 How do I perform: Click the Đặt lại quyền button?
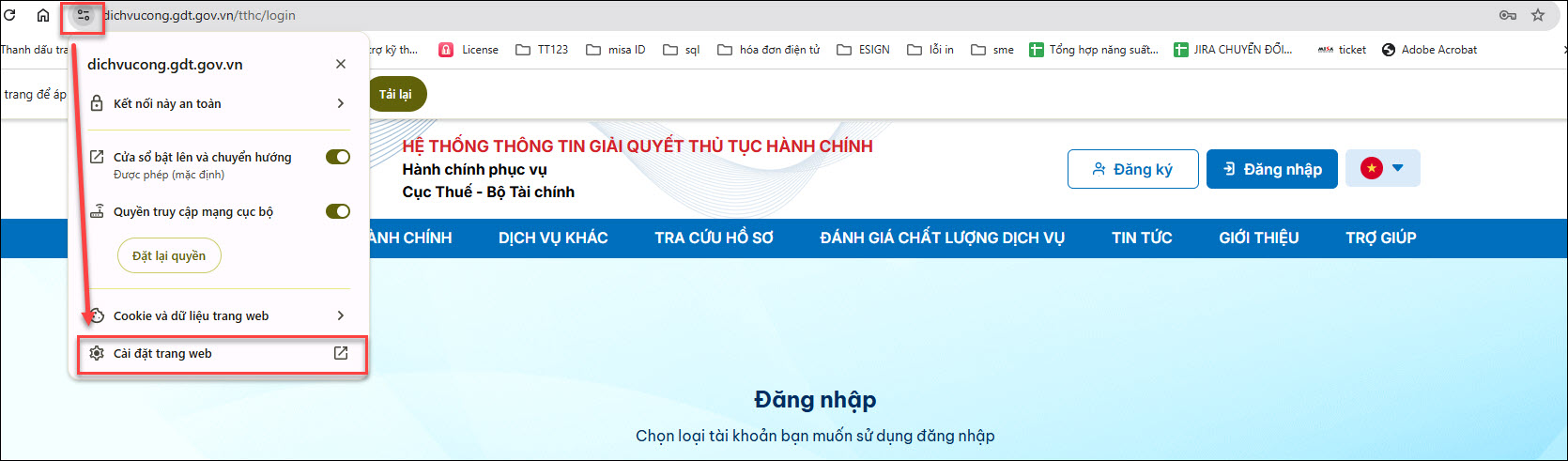[x=169, y=255]
